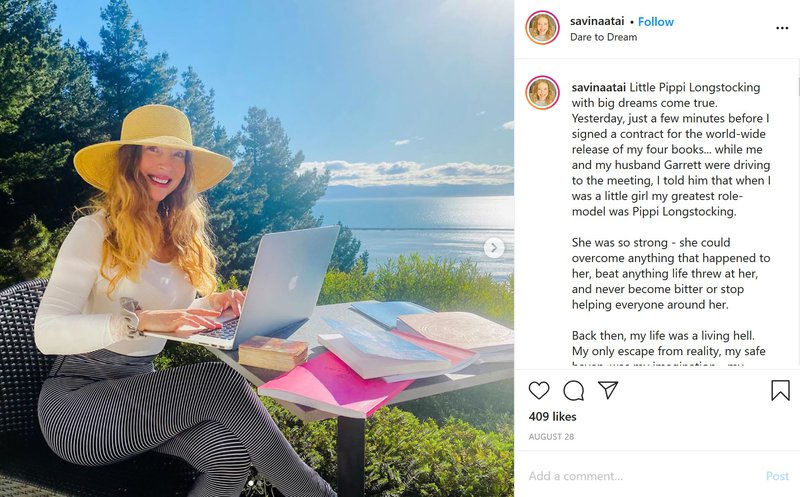Advance to next photo with arrow
Viewport: 800px width, 497px height.
click(x=493, y=248)
